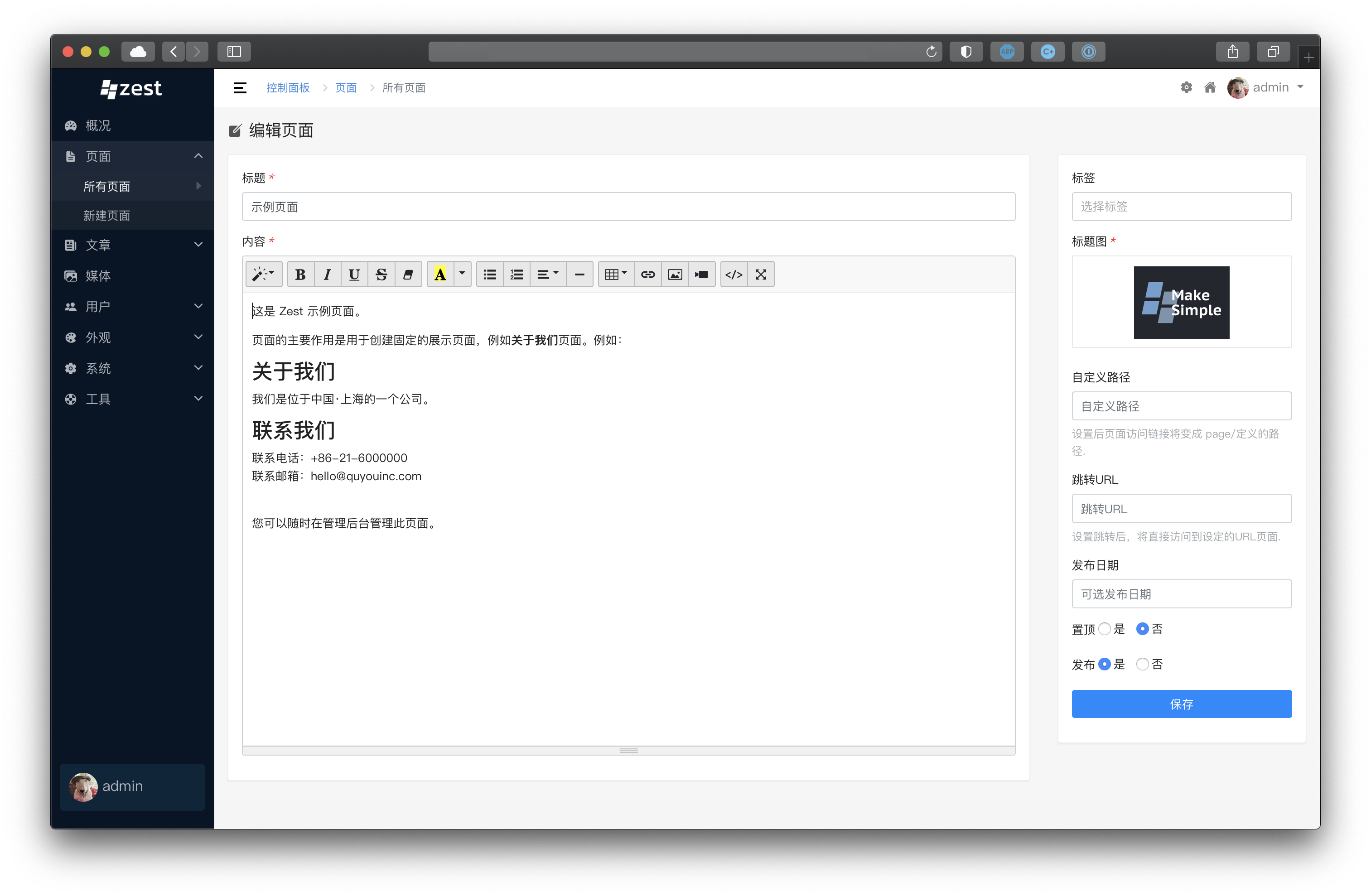Toggle bold formatting in editor toolbar

coord(300,274)
